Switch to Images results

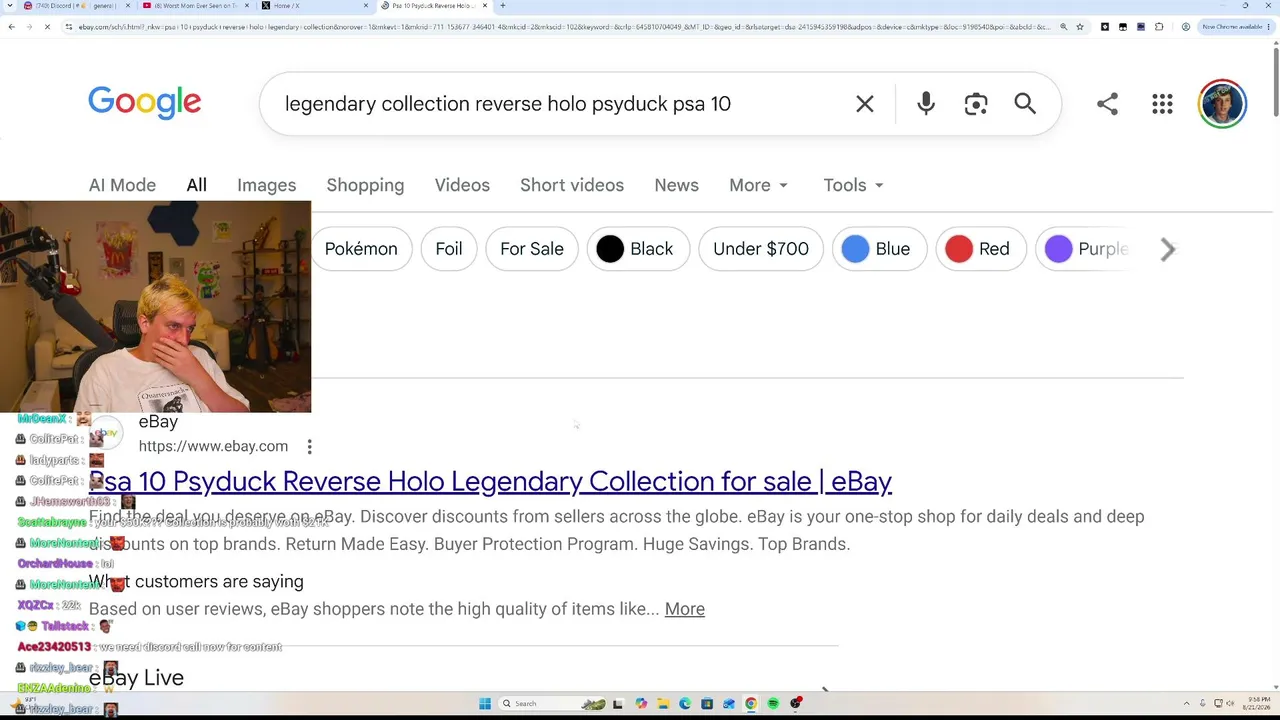point(266,185)
